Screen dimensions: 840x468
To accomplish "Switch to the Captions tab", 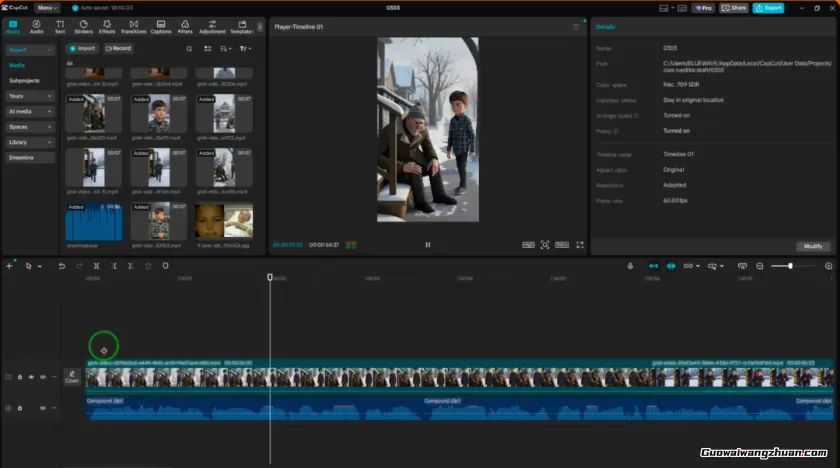I will click(x=161, y=26).
